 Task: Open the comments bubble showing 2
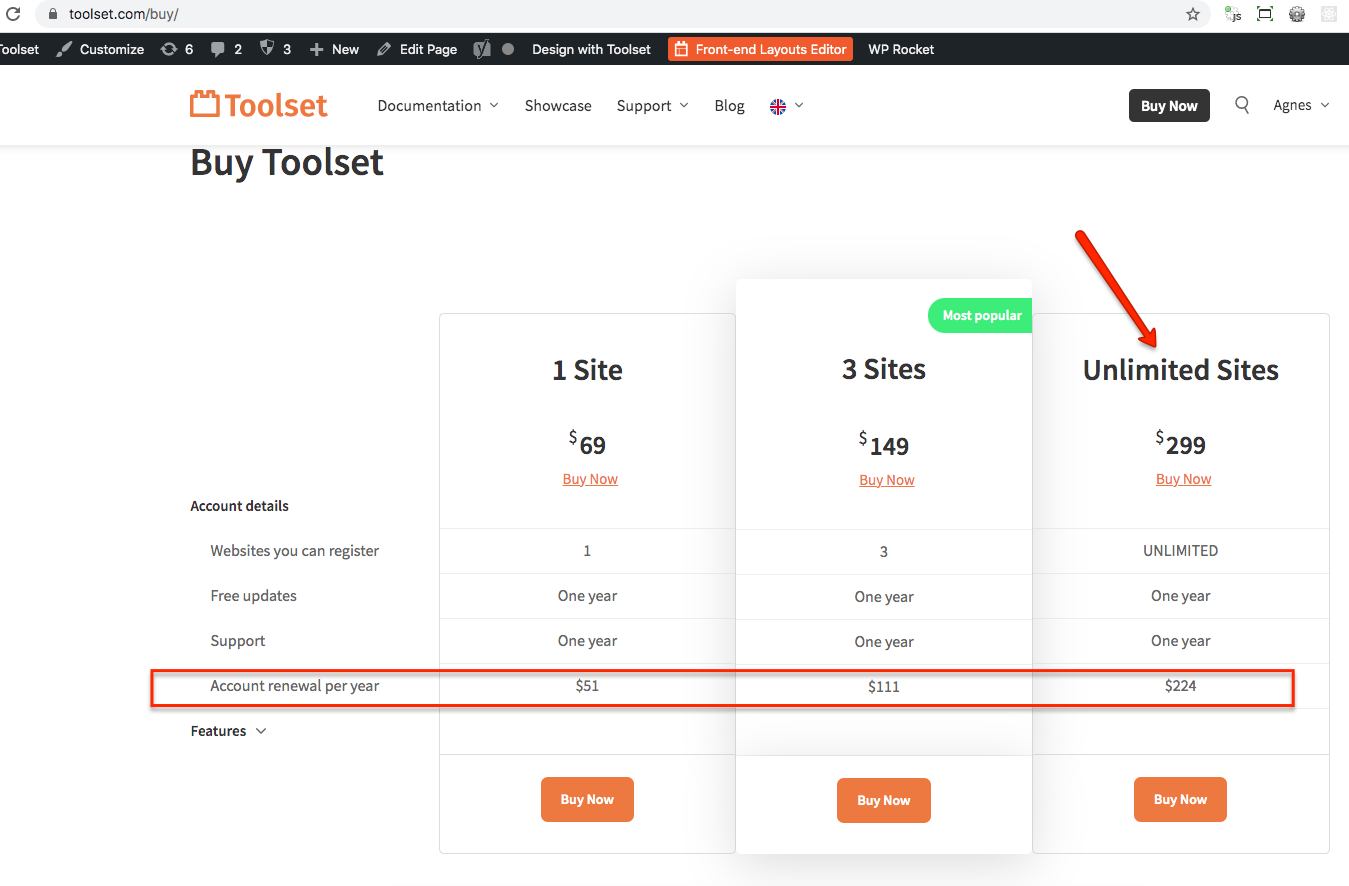pos(226,49)
